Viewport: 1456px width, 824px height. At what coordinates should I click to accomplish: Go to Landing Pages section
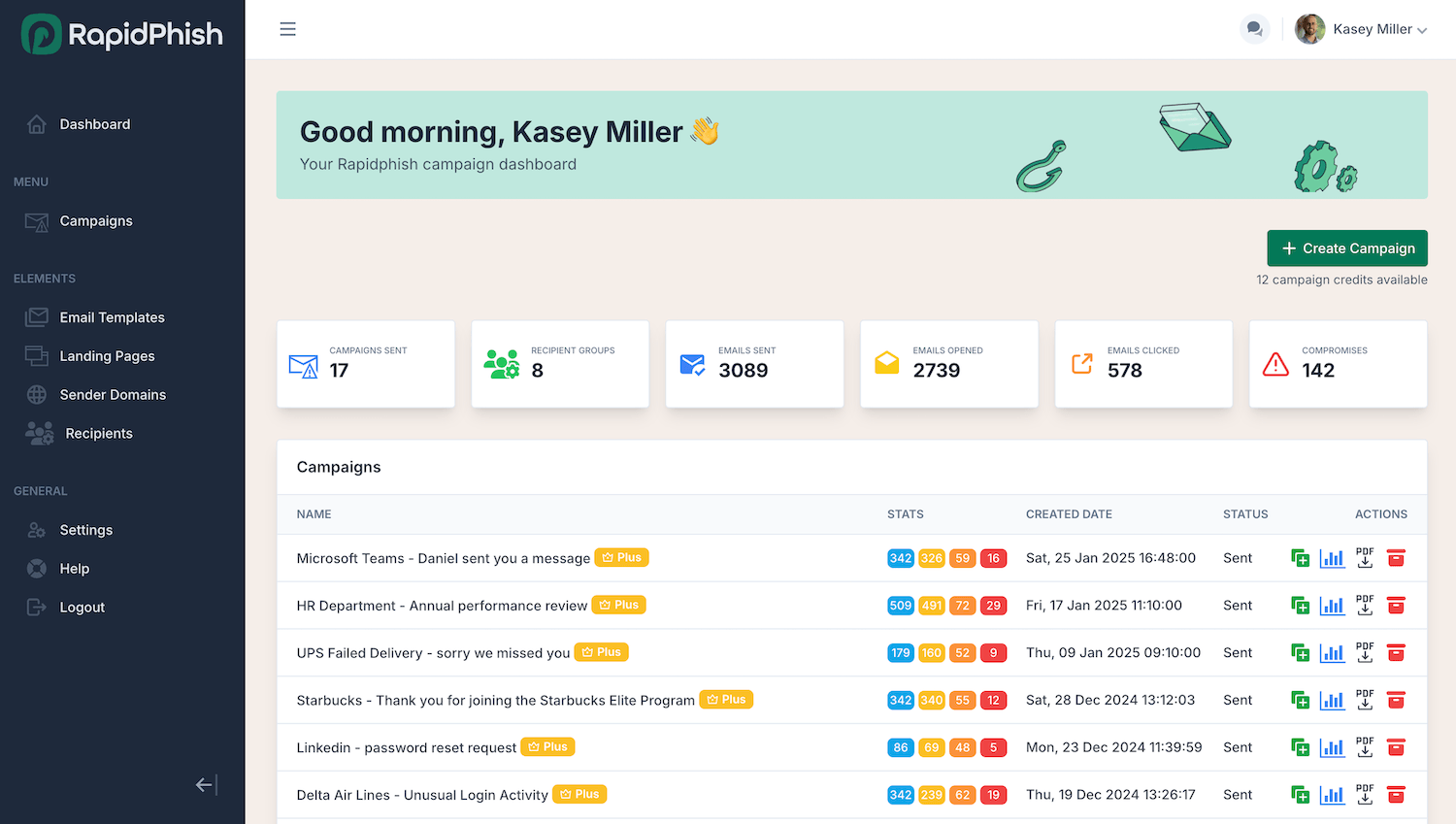(x=107, y=356)
